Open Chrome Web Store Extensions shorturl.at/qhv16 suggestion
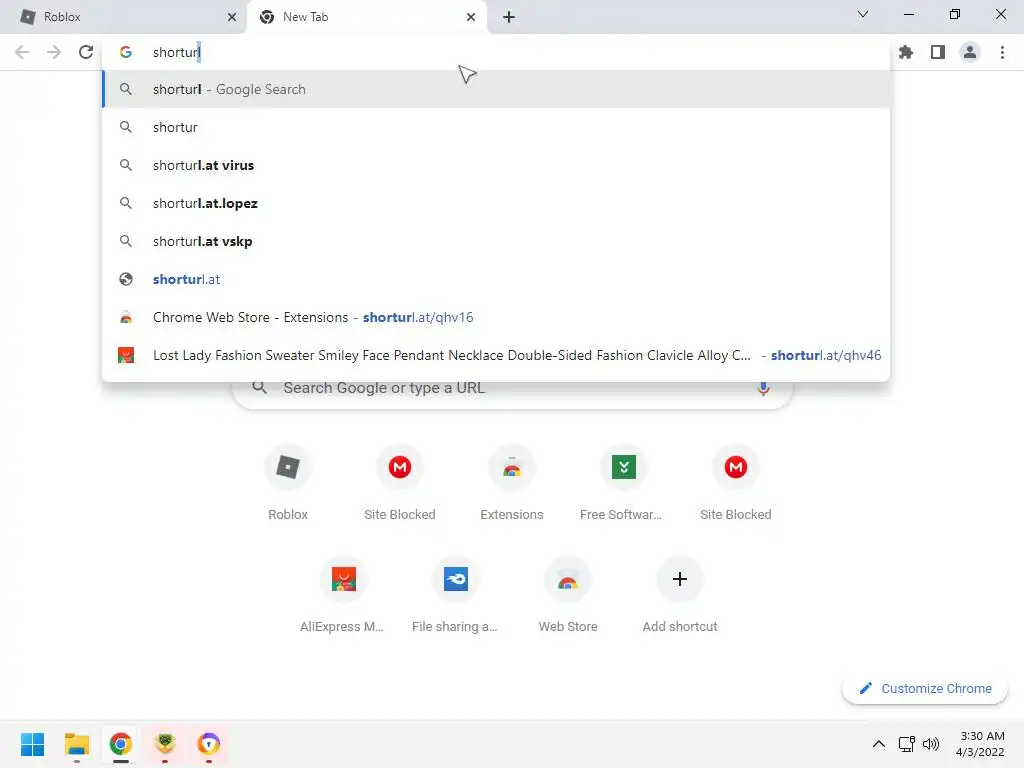This screenshot has width=1024, height=768. (496, 317)
